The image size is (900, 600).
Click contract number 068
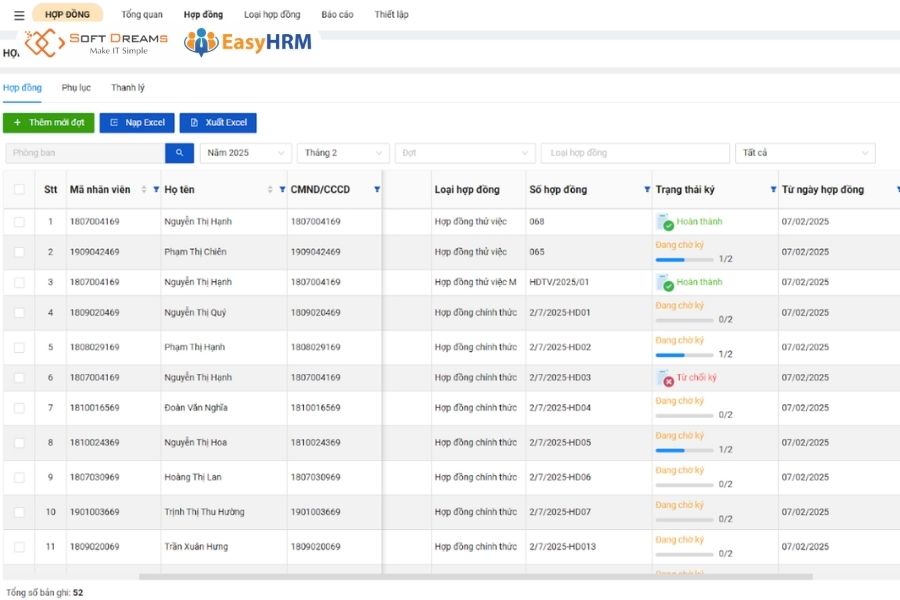pyautogui.click(x=537, y=222)
